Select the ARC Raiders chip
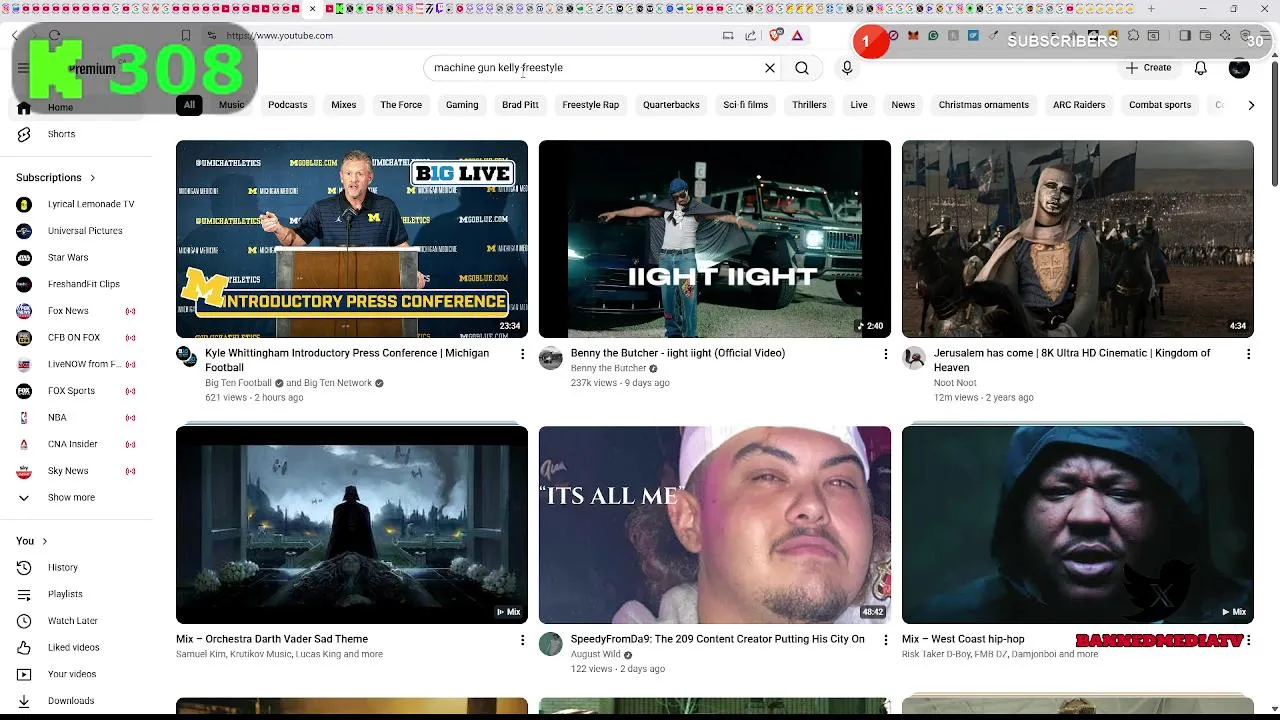This screenshot has height=720, width=1280. [1079, 105]
